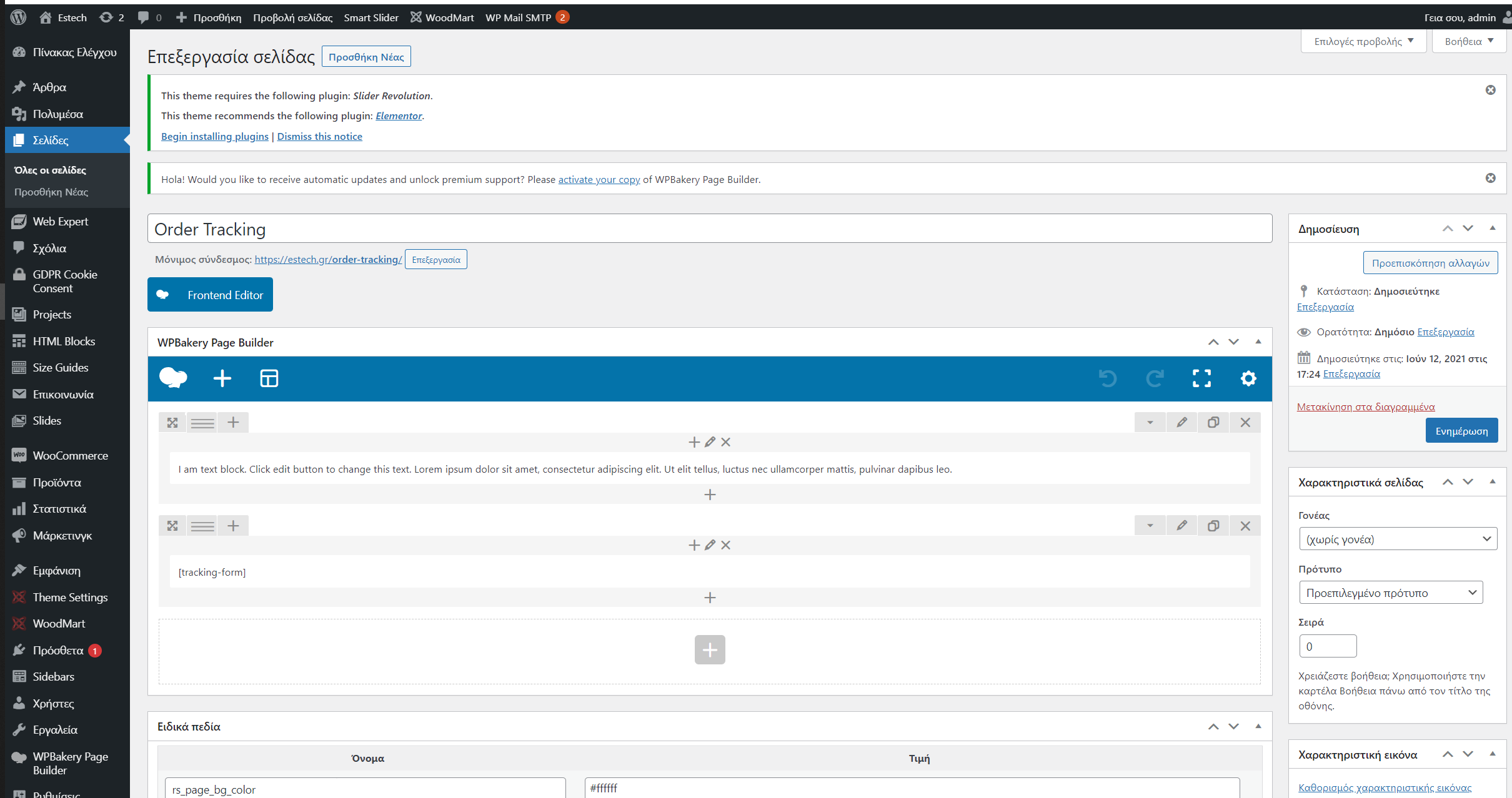Viewport: 1512px width, 798px height.
Task: Toggle the WPBakery Page Builder panel collapse triangle
Action: (1258, 342)
